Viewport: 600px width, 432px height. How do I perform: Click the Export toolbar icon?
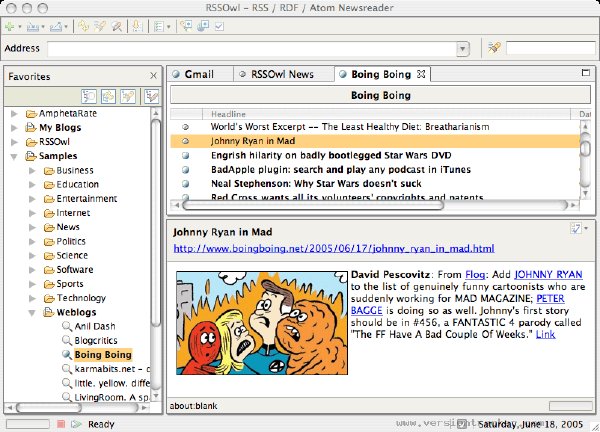56,26
